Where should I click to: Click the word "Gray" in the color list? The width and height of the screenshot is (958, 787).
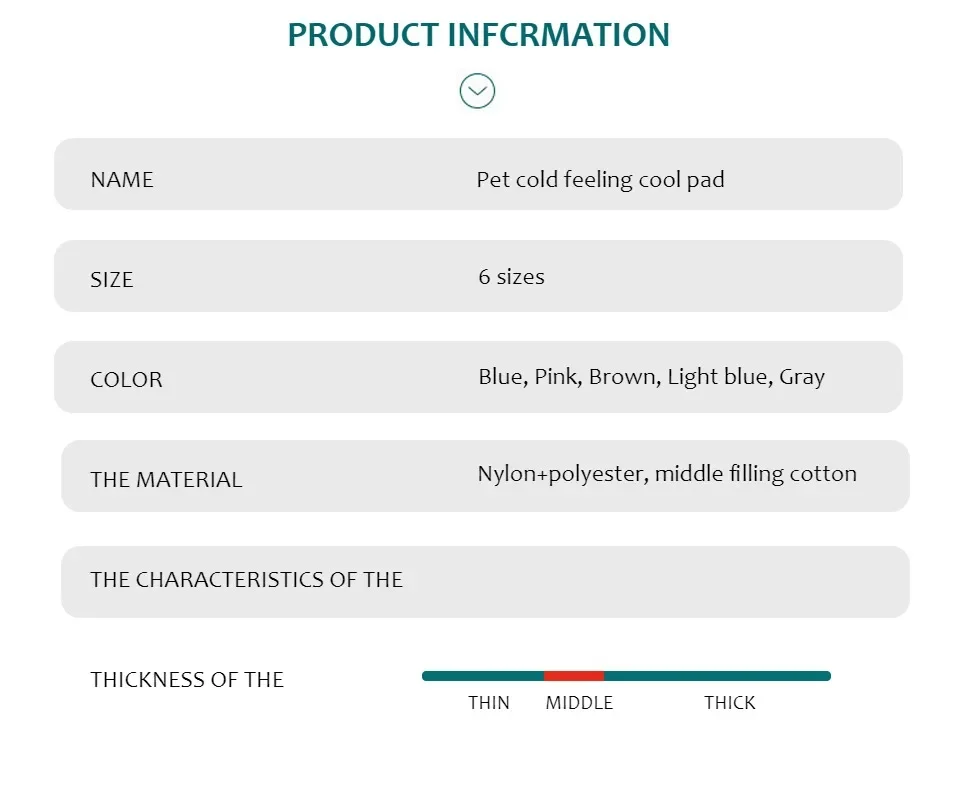802,377
